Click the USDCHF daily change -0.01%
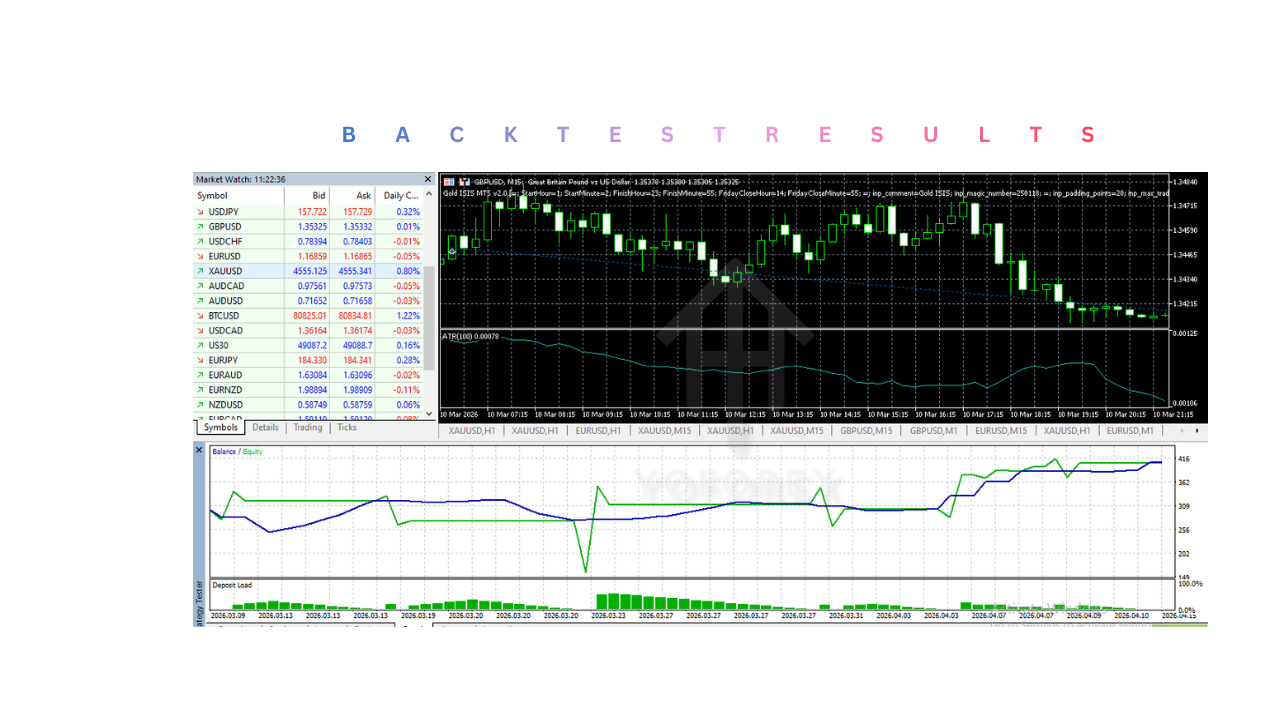Screen dimensions: 1280x720 [407, 242]
